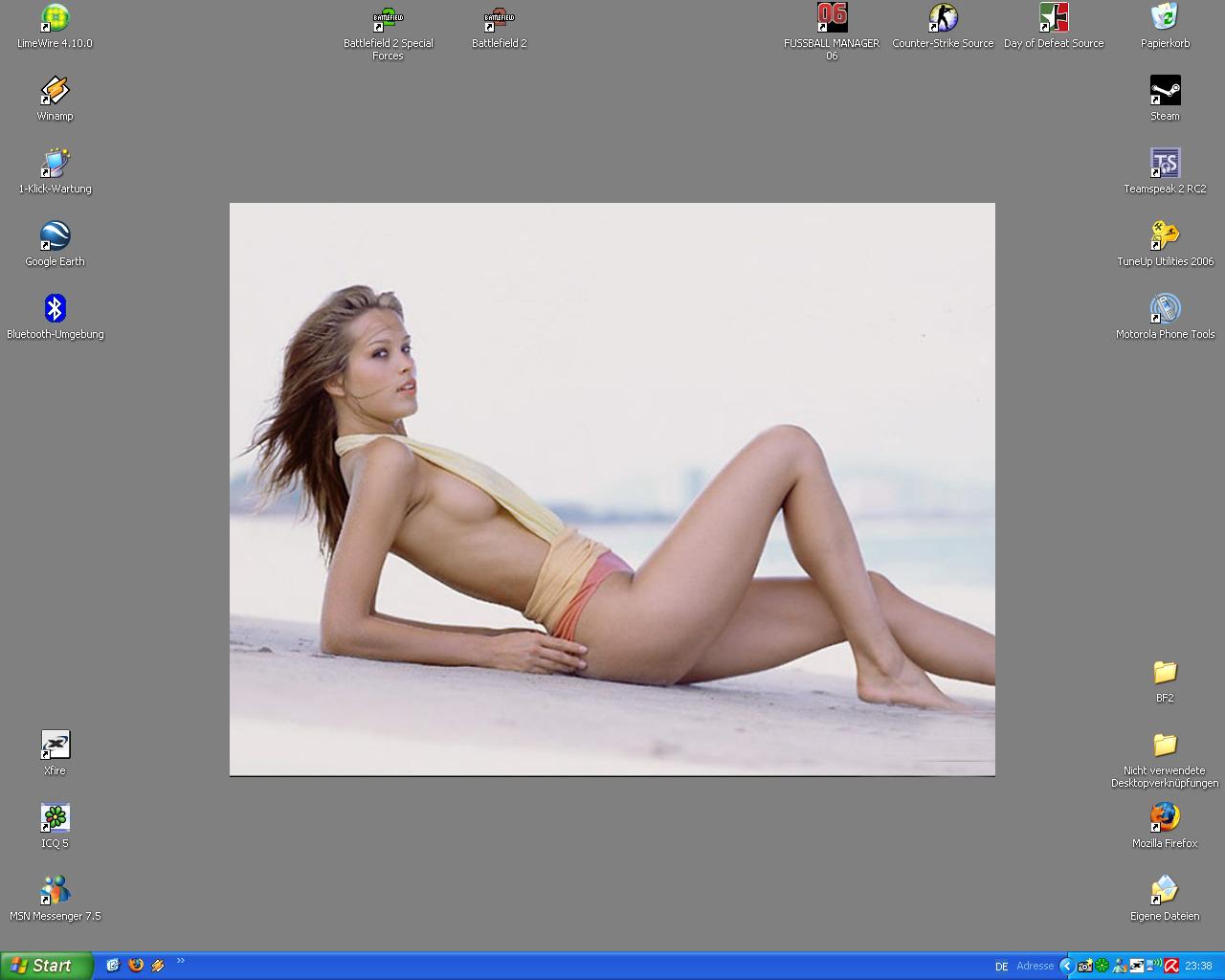This screenshot has height=980, width=1225.
Task: Click the Avira antivirus tray icon
Action: tap(1170, 966)
